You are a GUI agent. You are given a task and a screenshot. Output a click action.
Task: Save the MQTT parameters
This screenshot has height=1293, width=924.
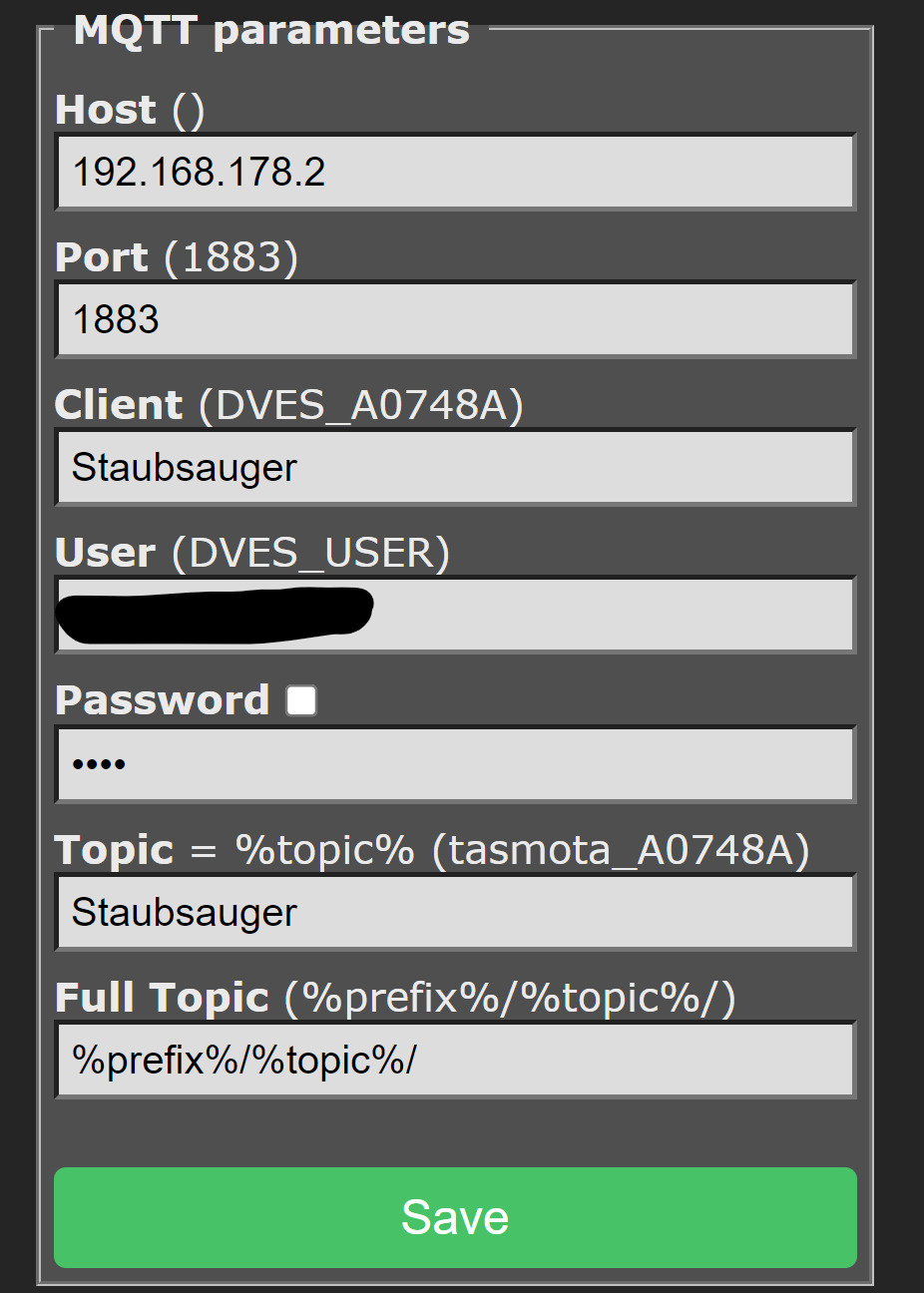455,1217
